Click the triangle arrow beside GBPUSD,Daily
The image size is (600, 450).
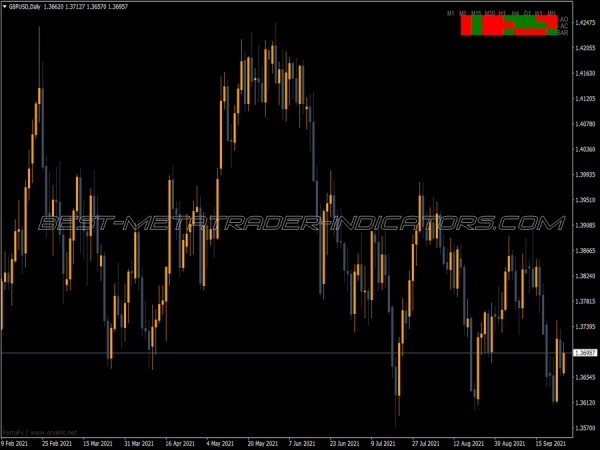[6, 6]
